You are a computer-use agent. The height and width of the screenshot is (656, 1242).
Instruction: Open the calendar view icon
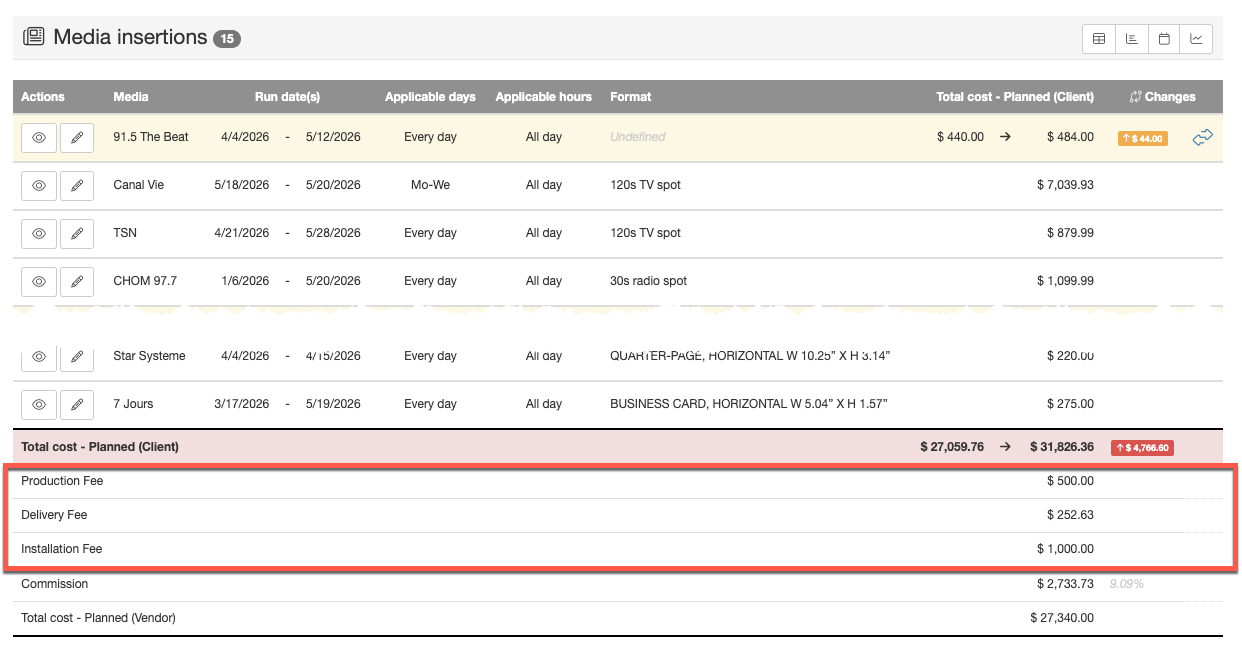pyautogui.click(x=1164, y=39)
